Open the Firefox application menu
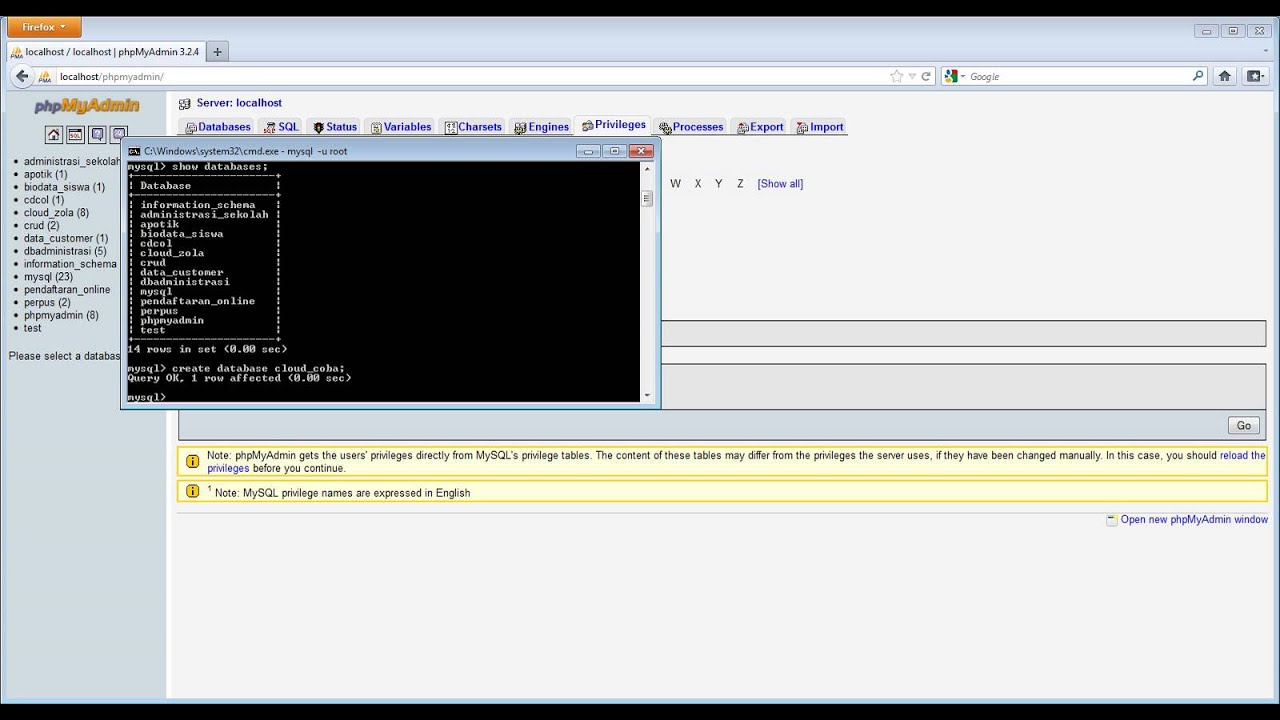 pyautogui.click(x=44, y=27)
